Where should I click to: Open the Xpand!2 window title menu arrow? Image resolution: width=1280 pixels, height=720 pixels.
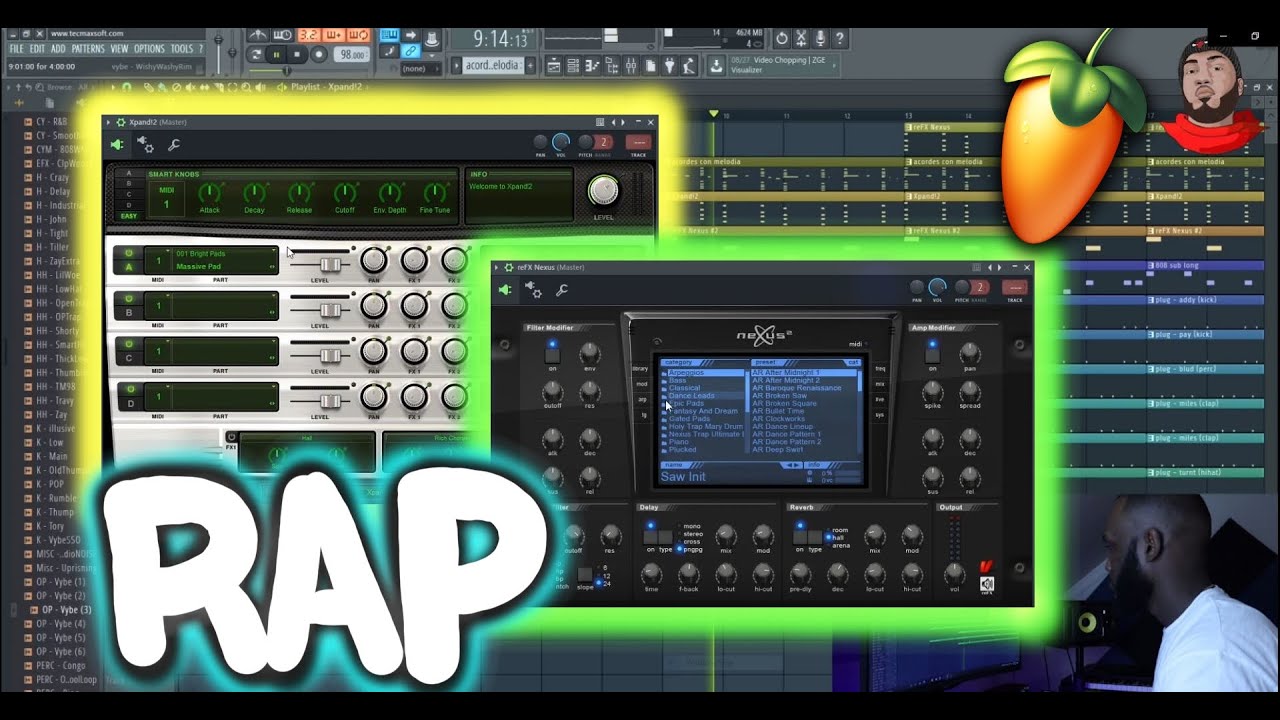[x=108, y=122]
